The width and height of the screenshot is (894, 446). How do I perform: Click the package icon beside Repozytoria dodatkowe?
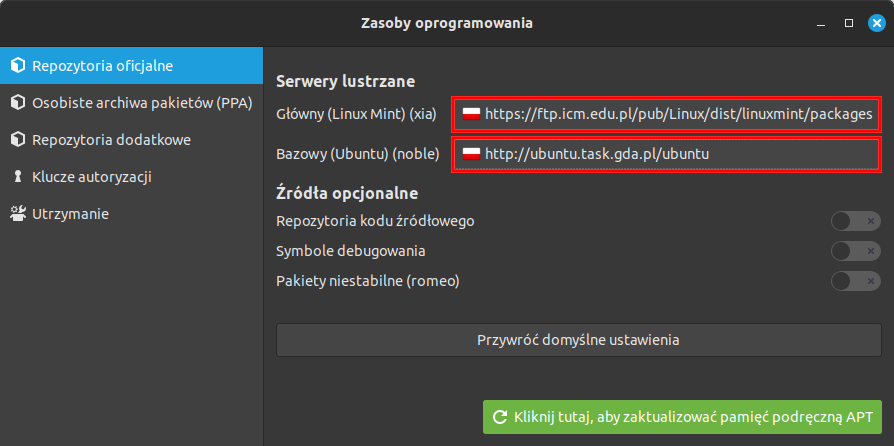18,140
